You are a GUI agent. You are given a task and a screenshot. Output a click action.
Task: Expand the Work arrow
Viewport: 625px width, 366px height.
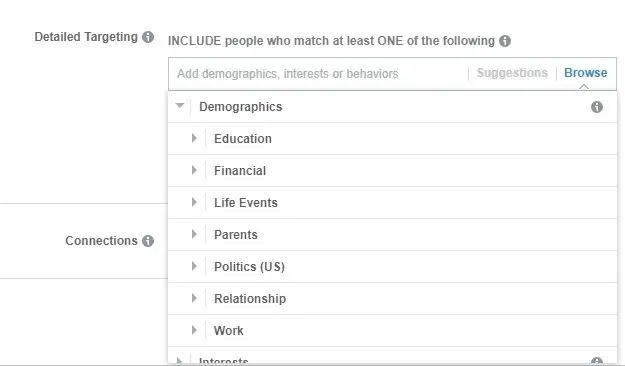pos(194,330)
